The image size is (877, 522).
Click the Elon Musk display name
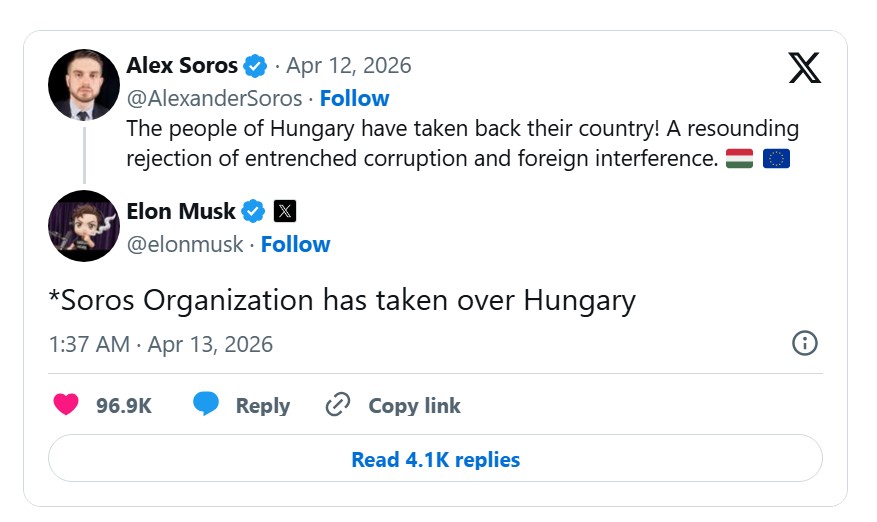(181, 212)
